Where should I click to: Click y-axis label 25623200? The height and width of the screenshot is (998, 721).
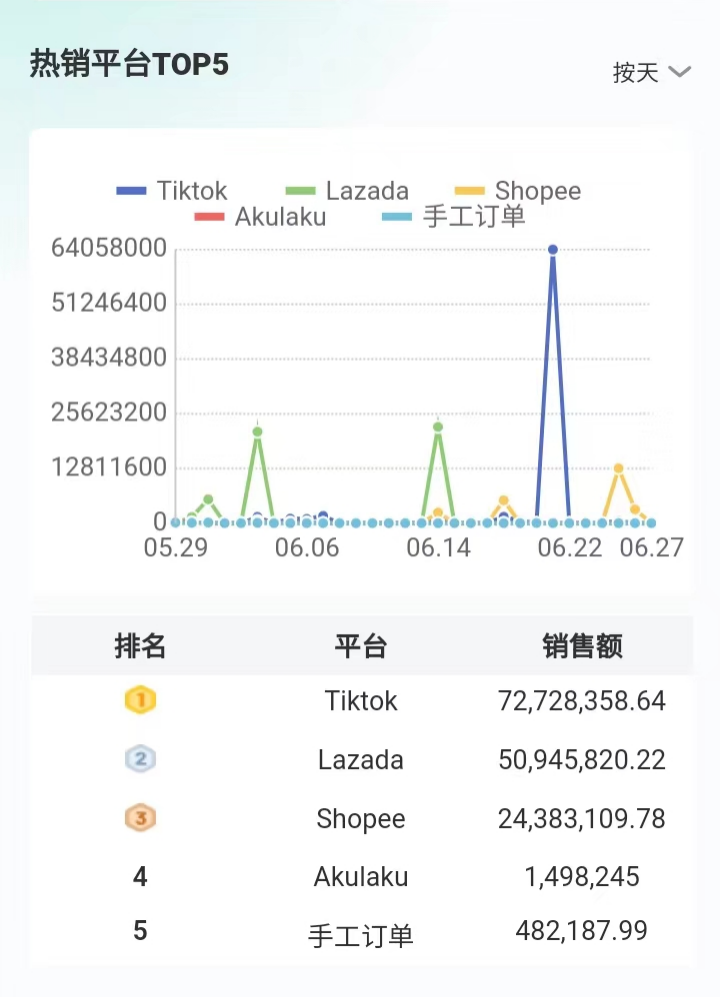109,412
